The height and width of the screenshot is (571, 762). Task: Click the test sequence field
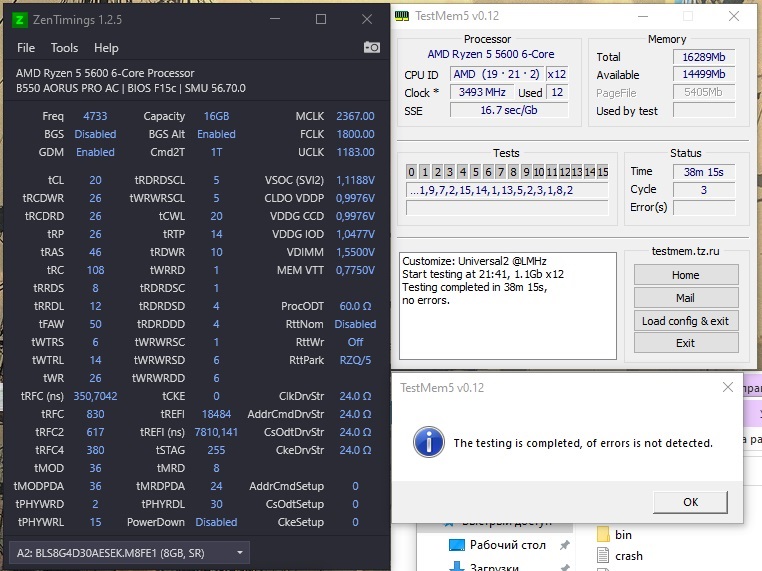point(507,190)
